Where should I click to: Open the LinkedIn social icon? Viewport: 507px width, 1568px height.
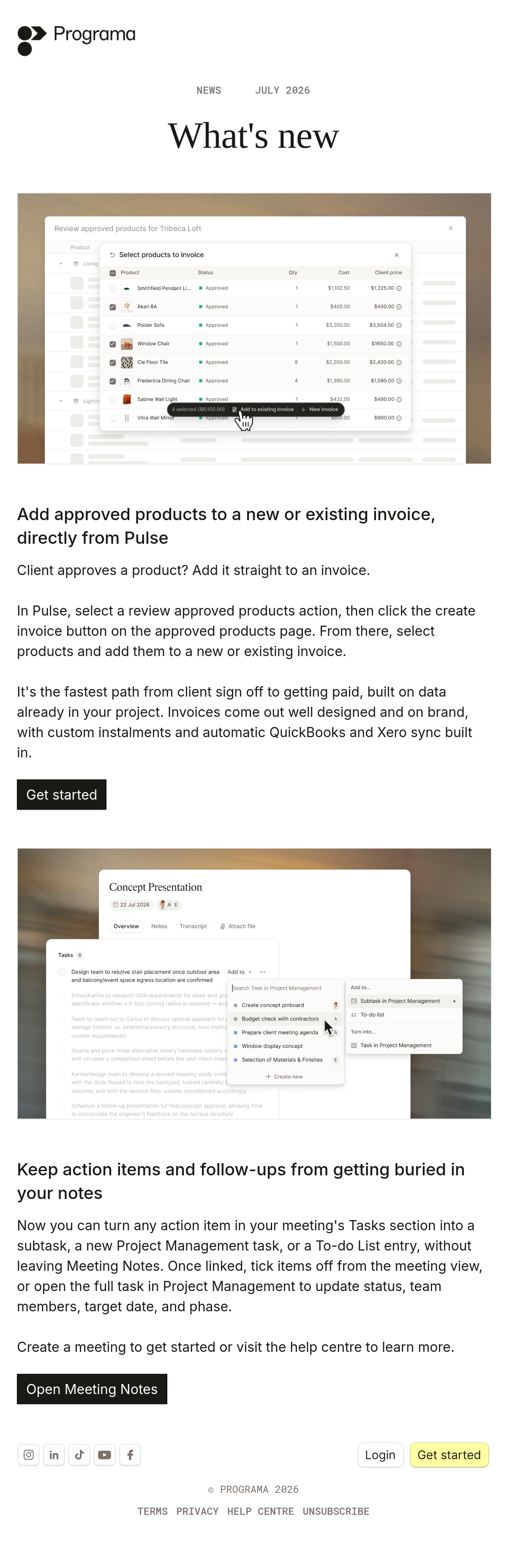click(54, 1454)
